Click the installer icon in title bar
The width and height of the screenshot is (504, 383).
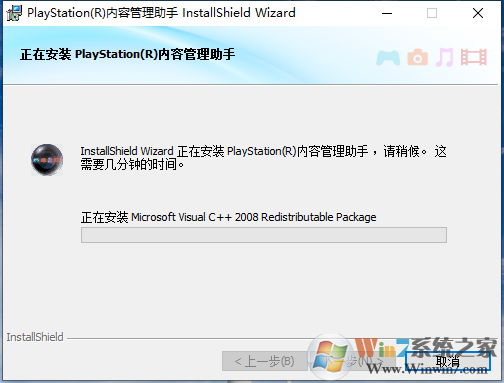pos(14,13)
